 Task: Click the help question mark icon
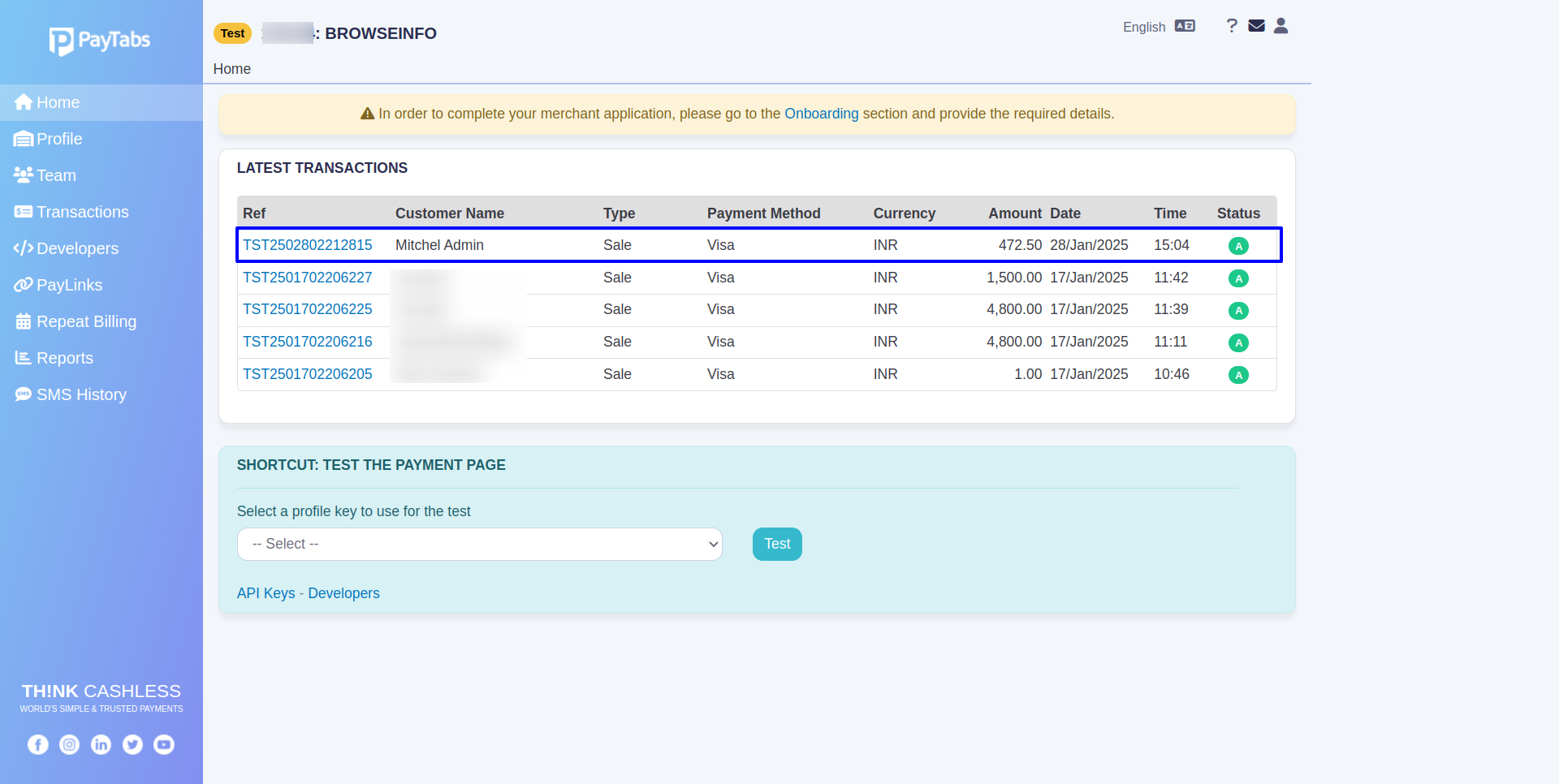1232,26
